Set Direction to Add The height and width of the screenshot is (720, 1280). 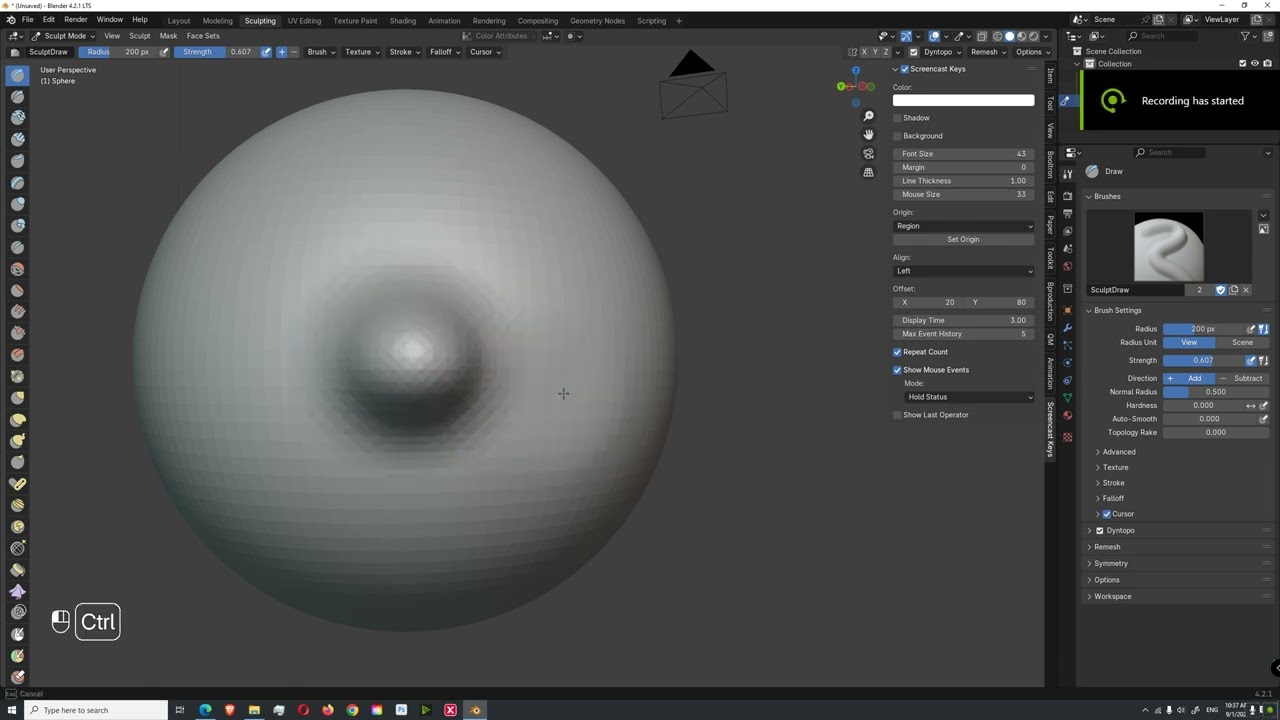click(1189, 378)
